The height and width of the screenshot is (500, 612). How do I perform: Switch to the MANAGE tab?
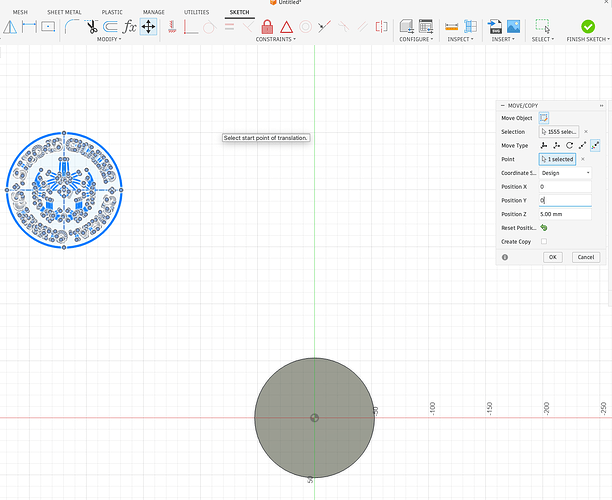(153, 12)
